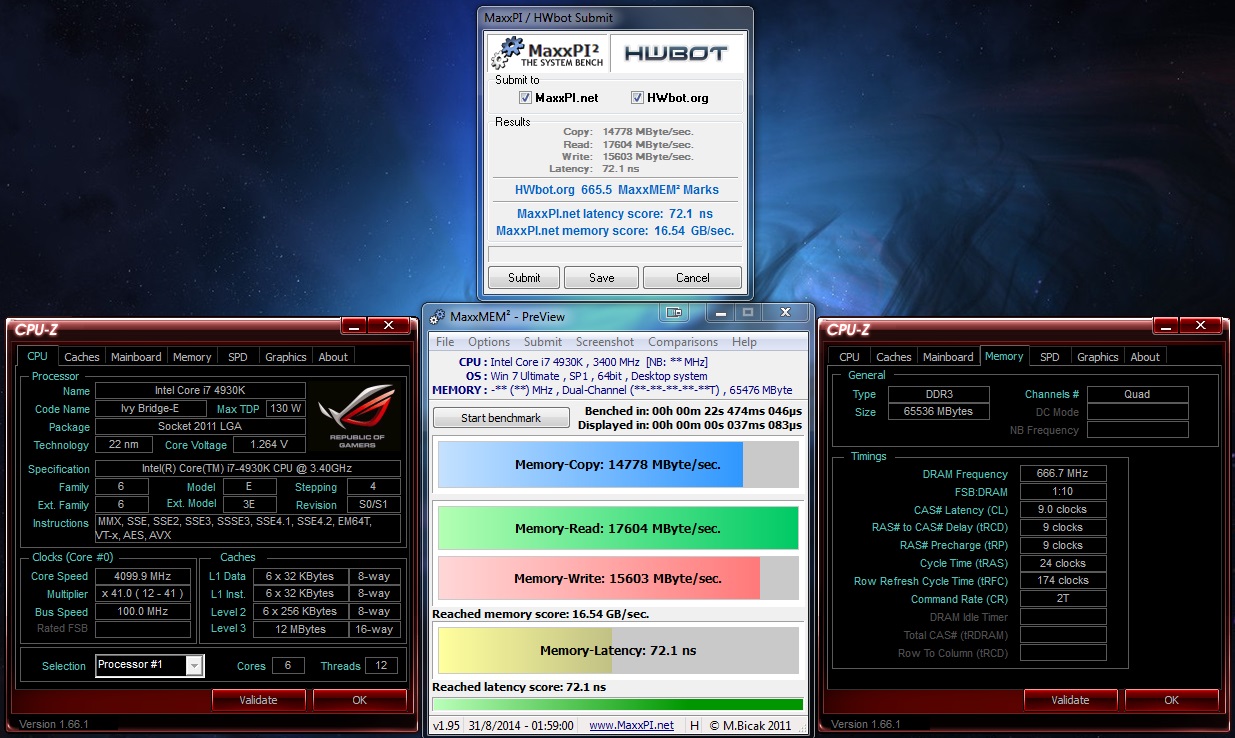Viewport: 1235px width, 738px height.
Task: Click the green Memory-Read result bar
Action: (618, 528)
